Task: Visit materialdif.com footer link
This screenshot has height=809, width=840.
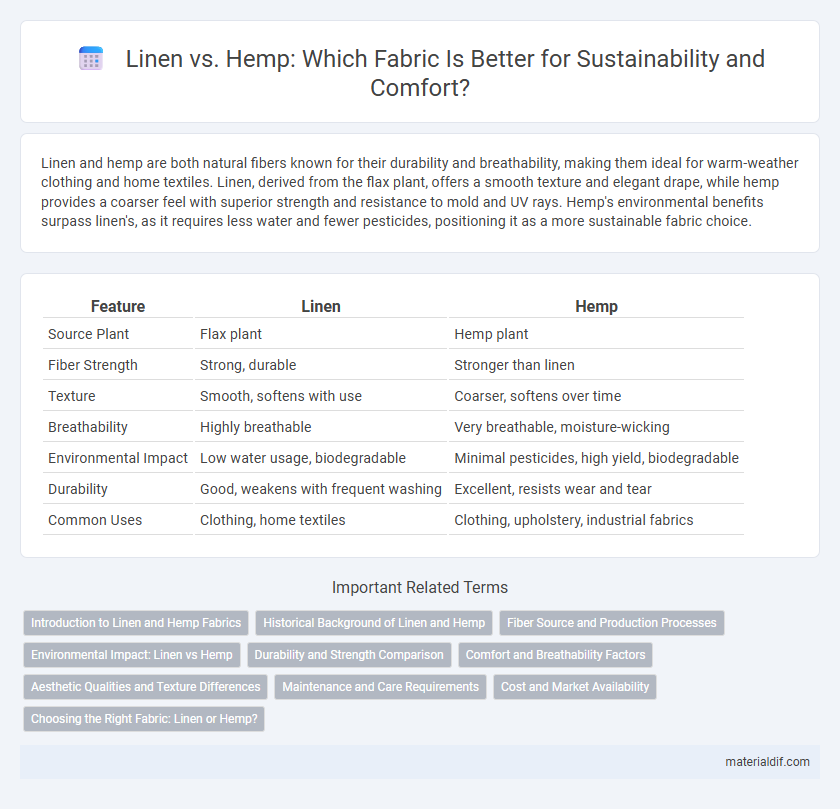Action: pos(767,762)
